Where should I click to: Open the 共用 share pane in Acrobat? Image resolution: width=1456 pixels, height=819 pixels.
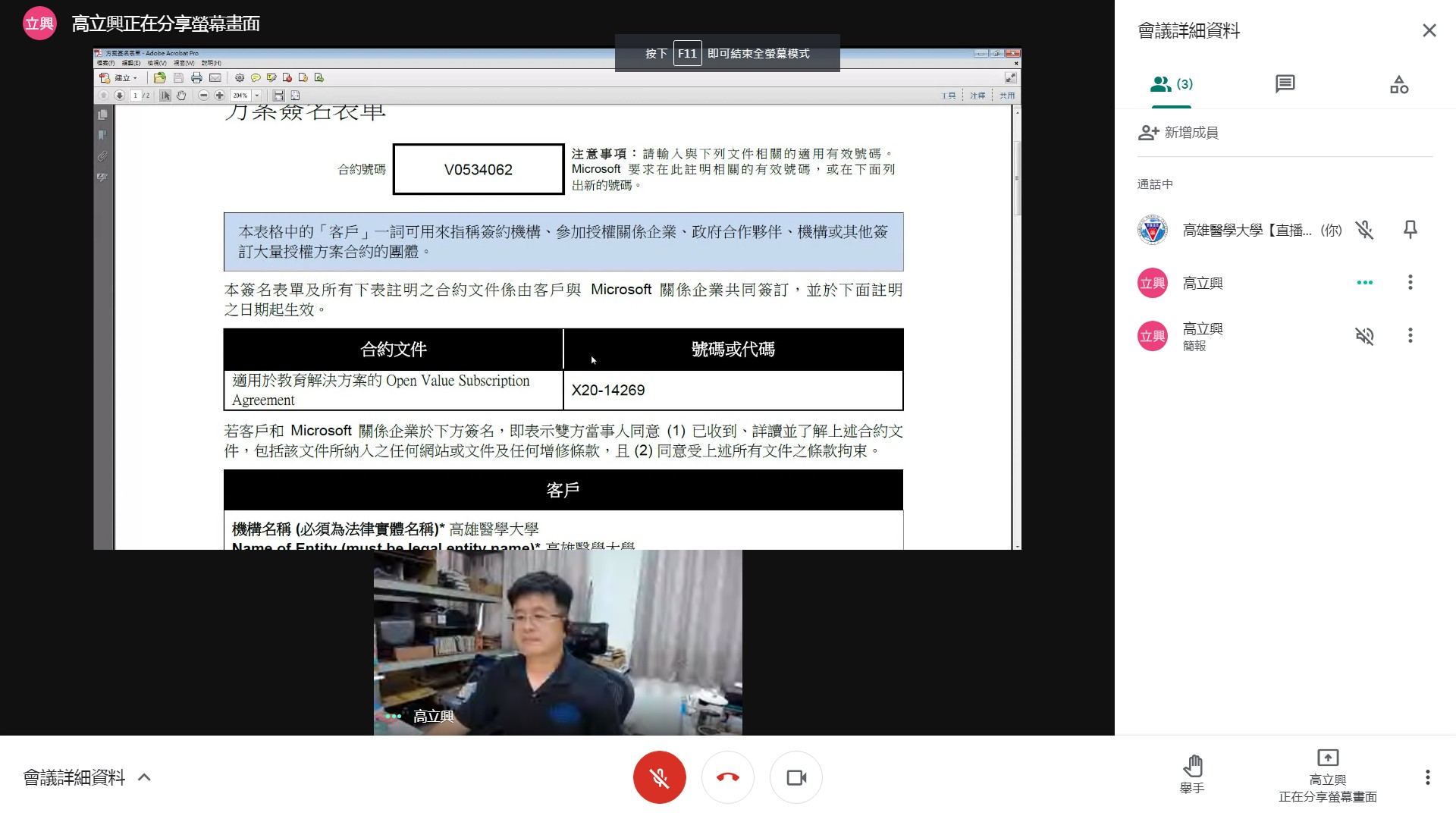pos(1006,96)
